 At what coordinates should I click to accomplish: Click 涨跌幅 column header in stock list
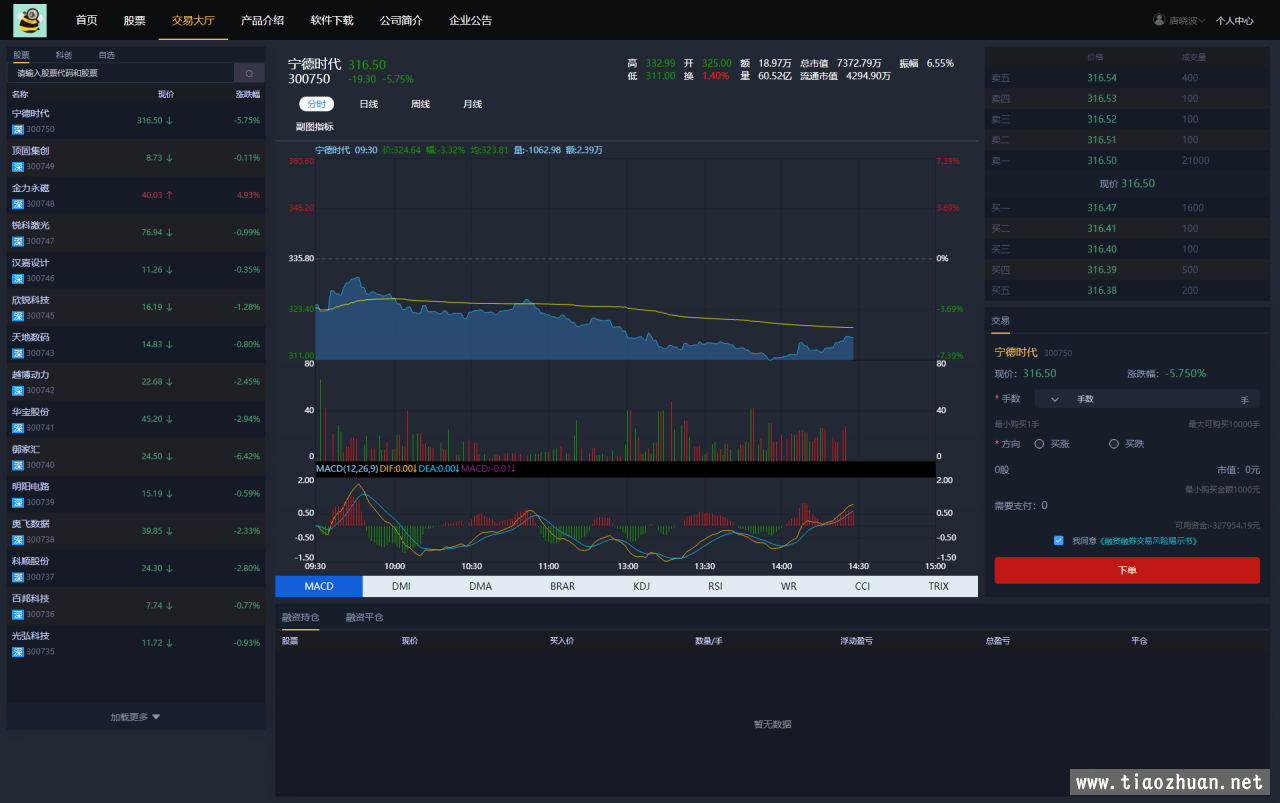click(247, 94)
